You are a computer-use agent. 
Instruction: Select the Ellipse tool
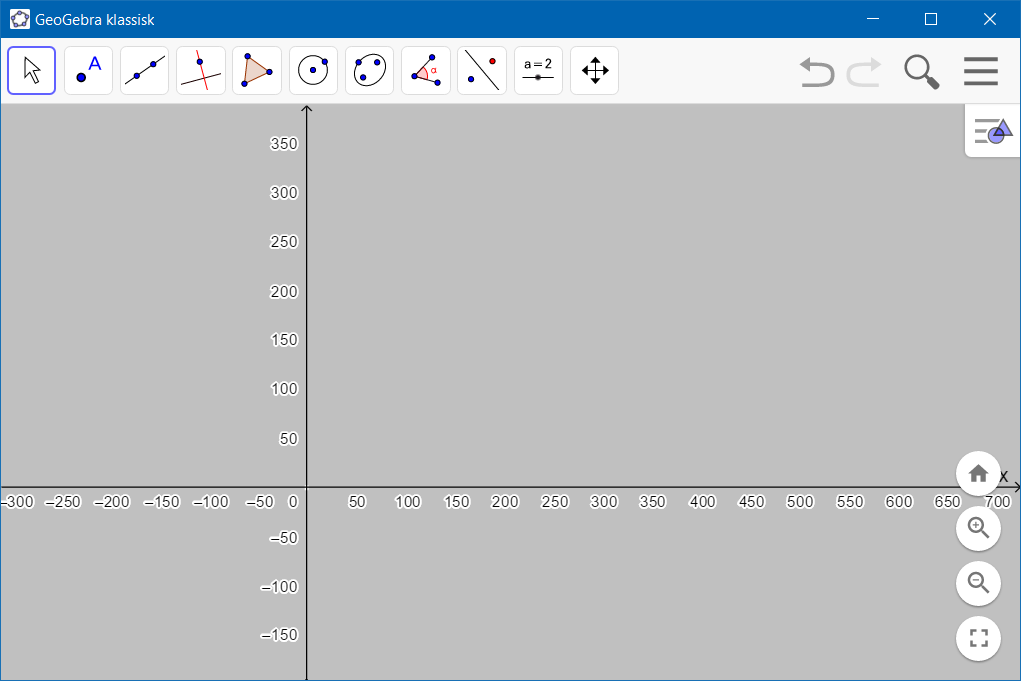point(369,70)
